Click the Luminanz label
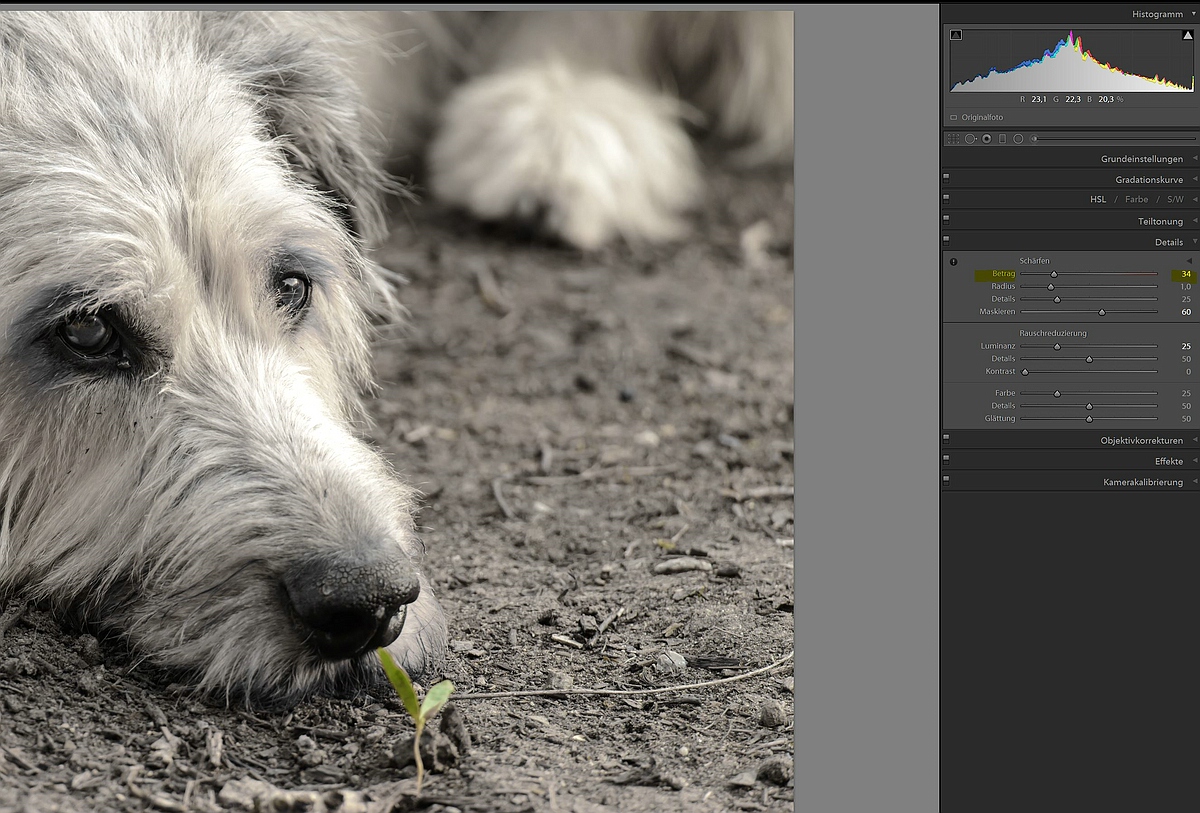Screen dimensions: 1200x813 pyautogui.click(x=997, y=346)
